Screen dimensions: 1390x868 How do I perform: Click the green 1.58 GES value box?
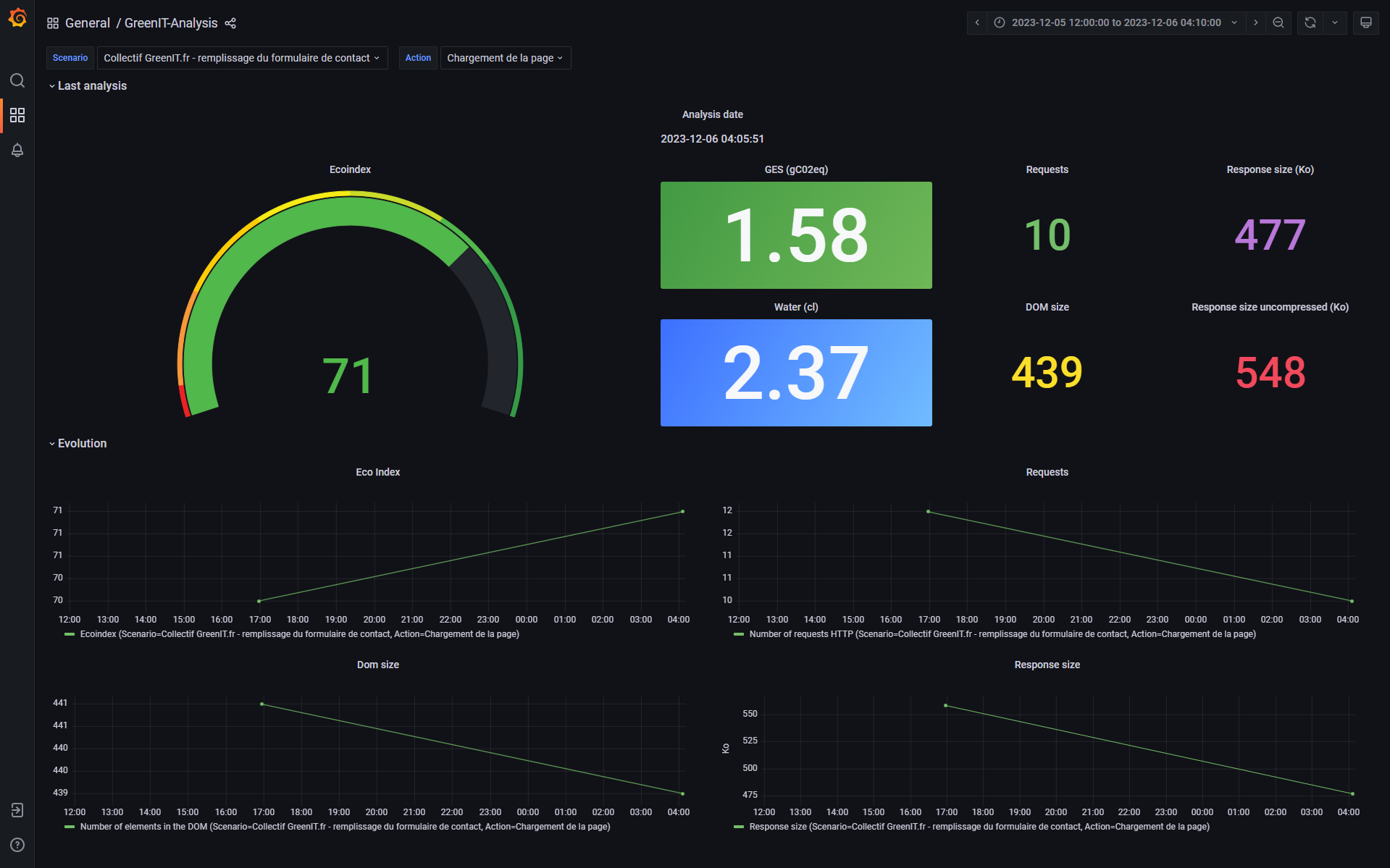coord(796,235)
